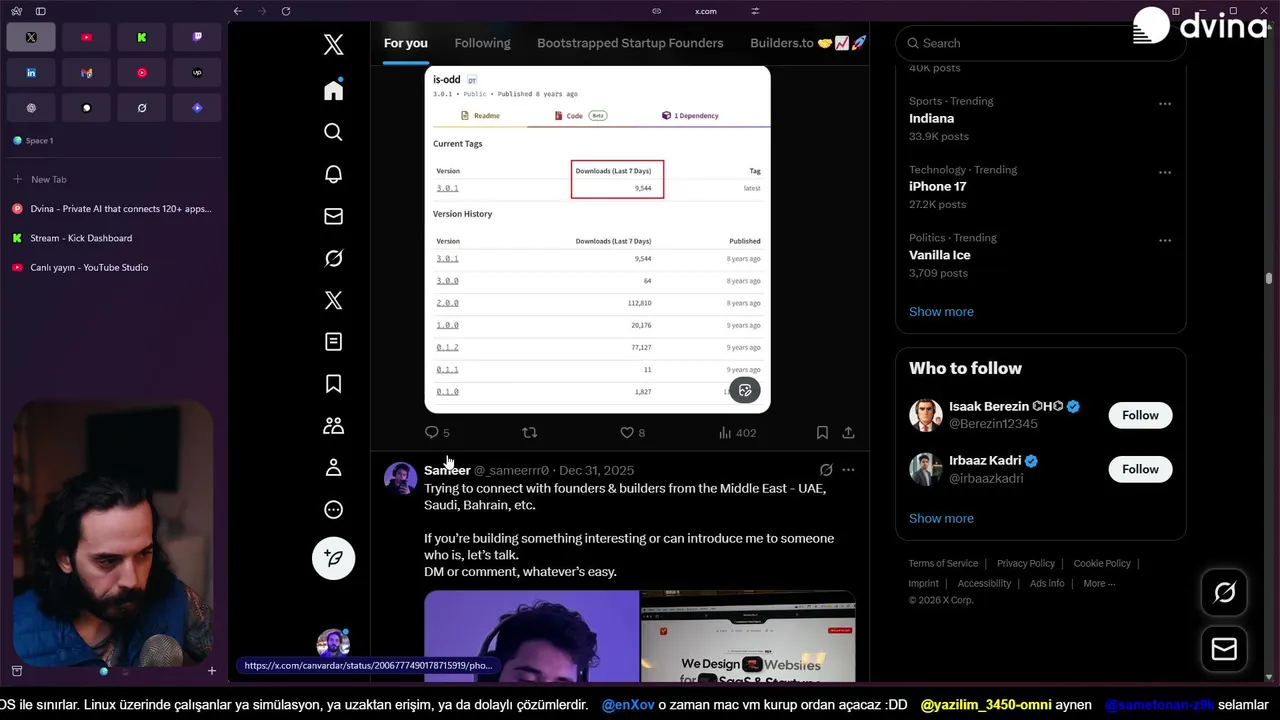Viewport: 1280px width, 720px height.
Task: Open the ChatGPT pinned tab tile
Action: pyautogui.click(x=31, y=108)
